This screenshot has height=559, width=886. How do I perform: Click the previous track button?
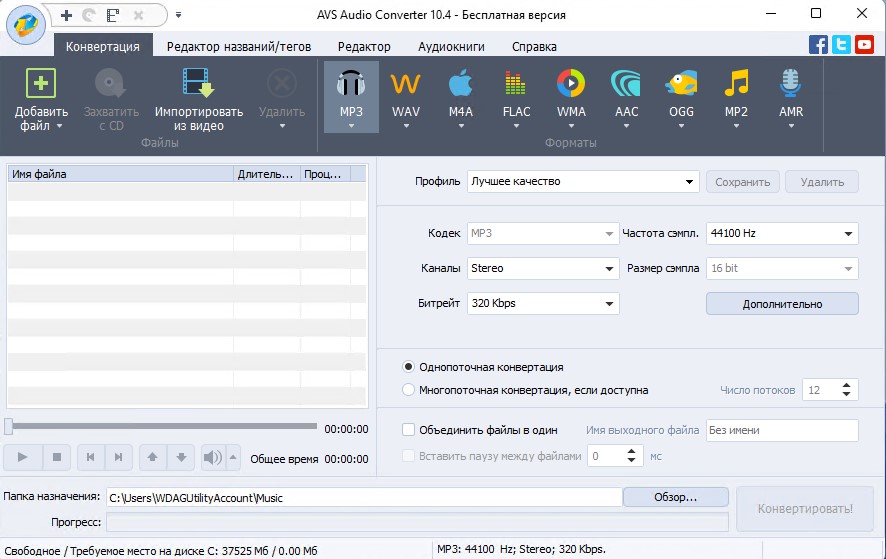pos(90,457)
